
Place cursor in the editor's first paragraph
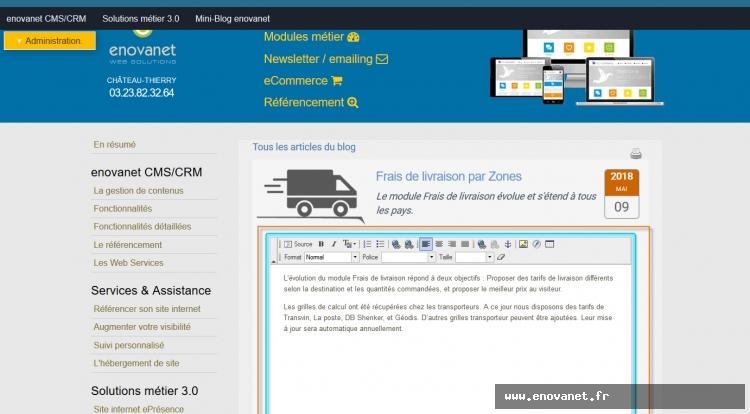point(448,283)
